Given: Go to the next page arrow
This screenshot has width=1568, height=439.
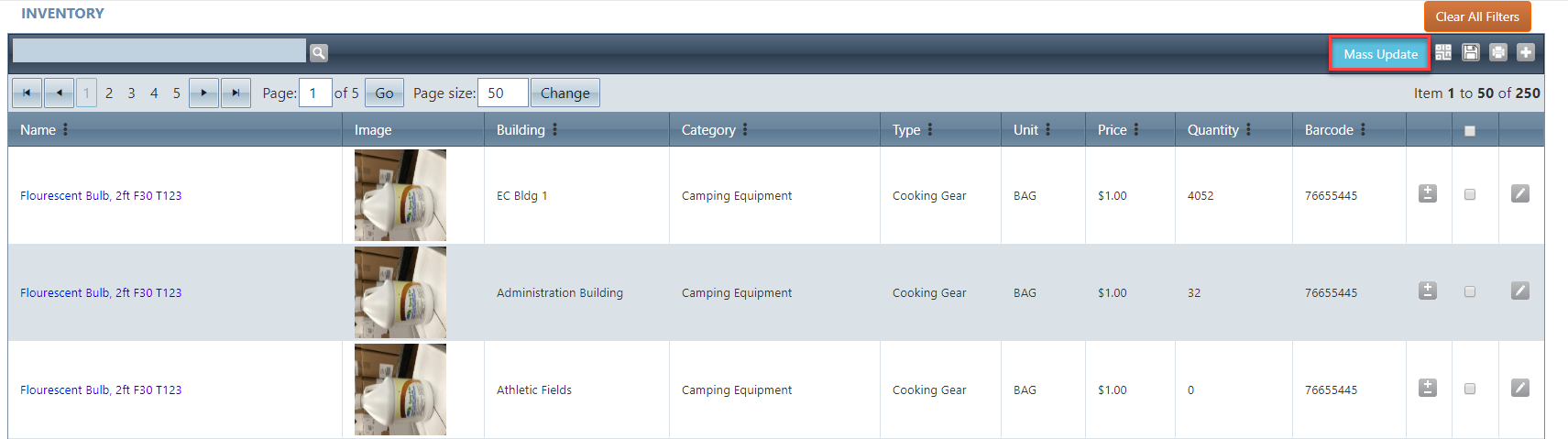Looking at the screenshot, I should 203,93.
